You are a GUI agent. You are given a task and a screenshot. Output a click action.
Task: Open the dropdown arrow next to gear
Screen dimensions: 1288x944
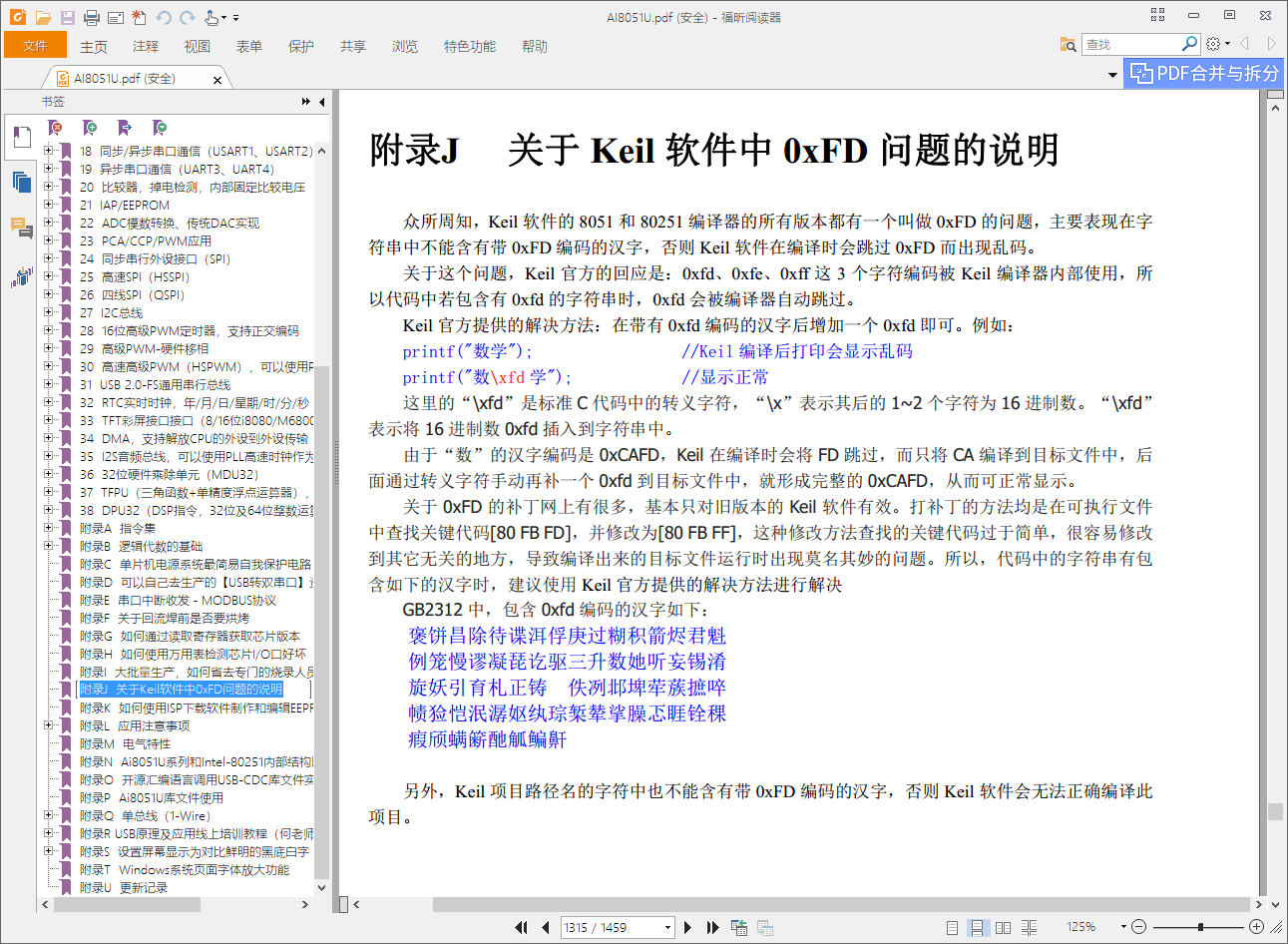coord(1227,44)
